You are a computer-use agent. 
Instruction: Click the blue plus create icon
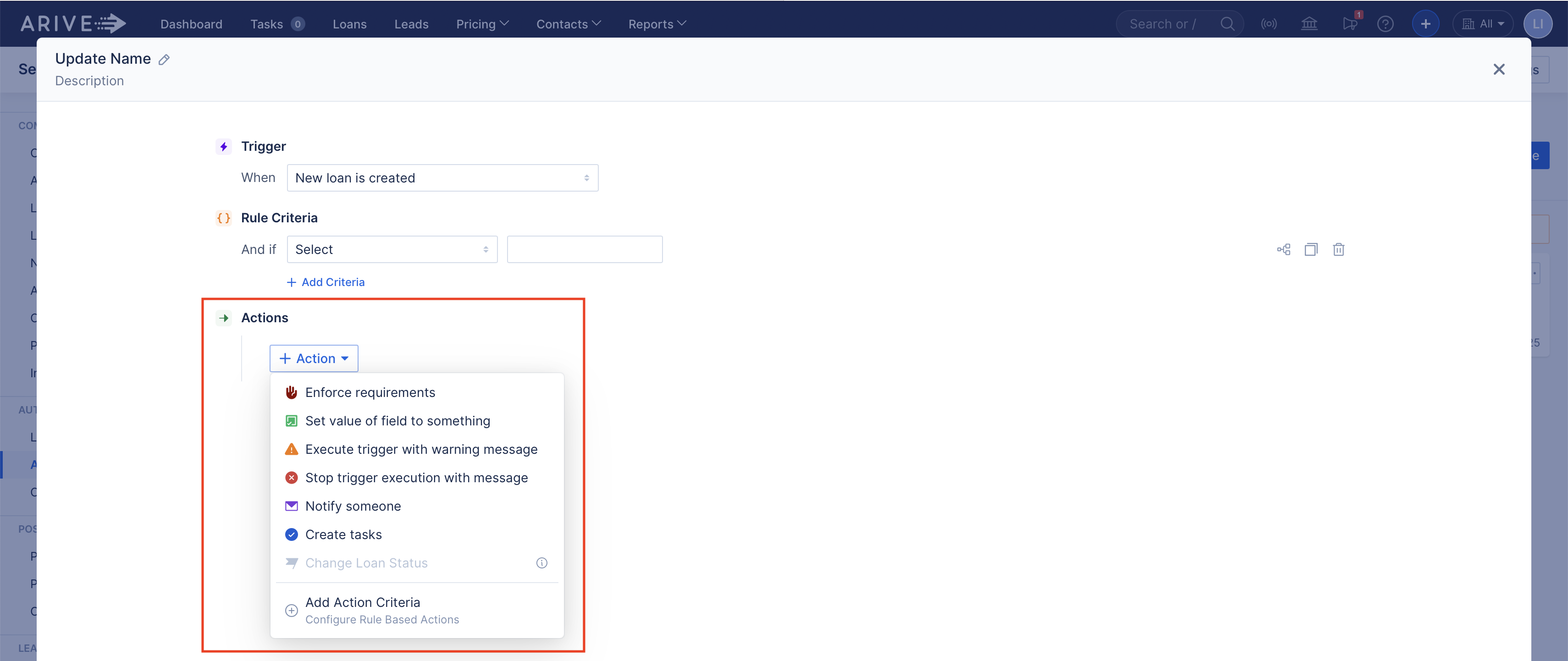click(1425, 24)
